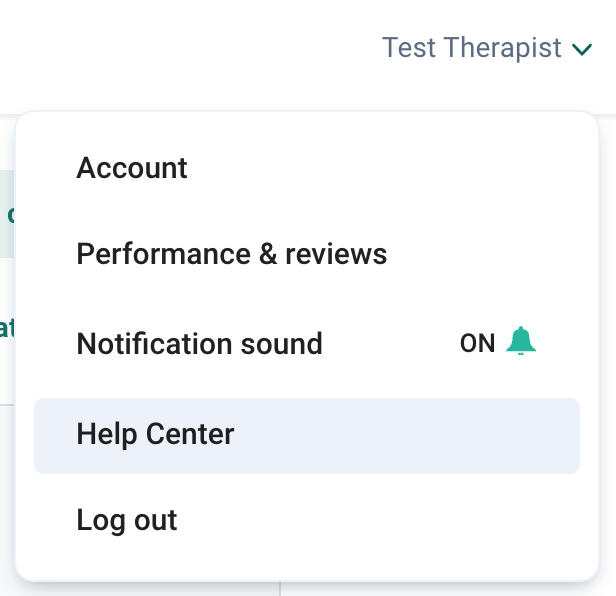Go to the Help Center link
The image size is (616, 596).
coord(156,434)
